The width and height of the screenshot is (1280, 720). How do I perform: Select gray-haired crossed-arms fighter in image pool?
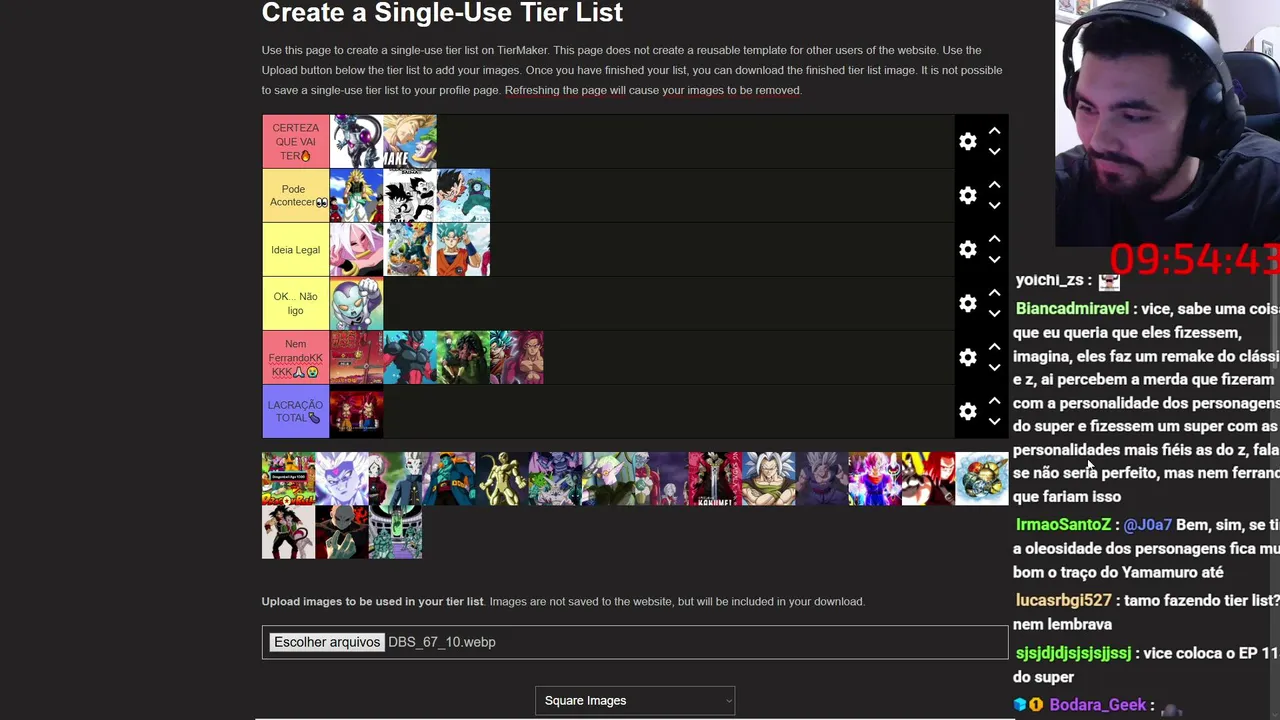[x=768, y=479]
